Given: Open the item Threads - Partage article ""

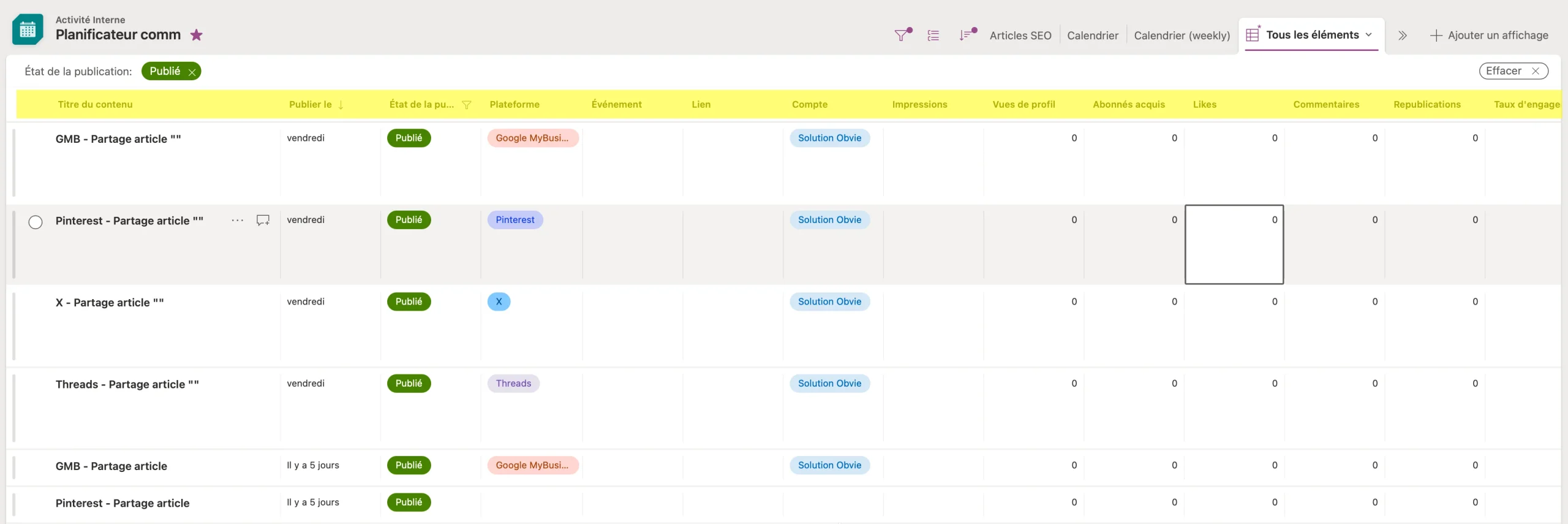Looking at the screenshot, I should (x=127, y=384).
